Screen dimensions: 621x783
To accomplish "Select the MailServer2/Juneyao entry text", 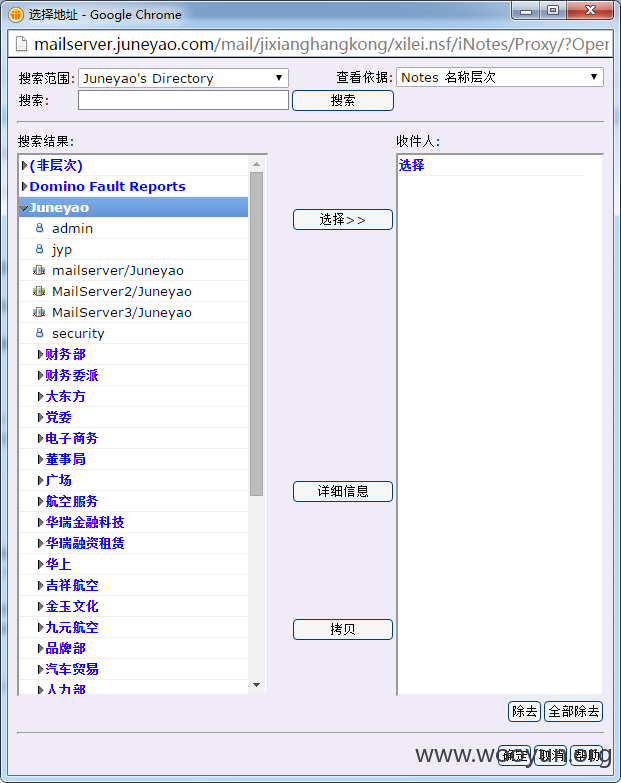I will tap(122, 291).
